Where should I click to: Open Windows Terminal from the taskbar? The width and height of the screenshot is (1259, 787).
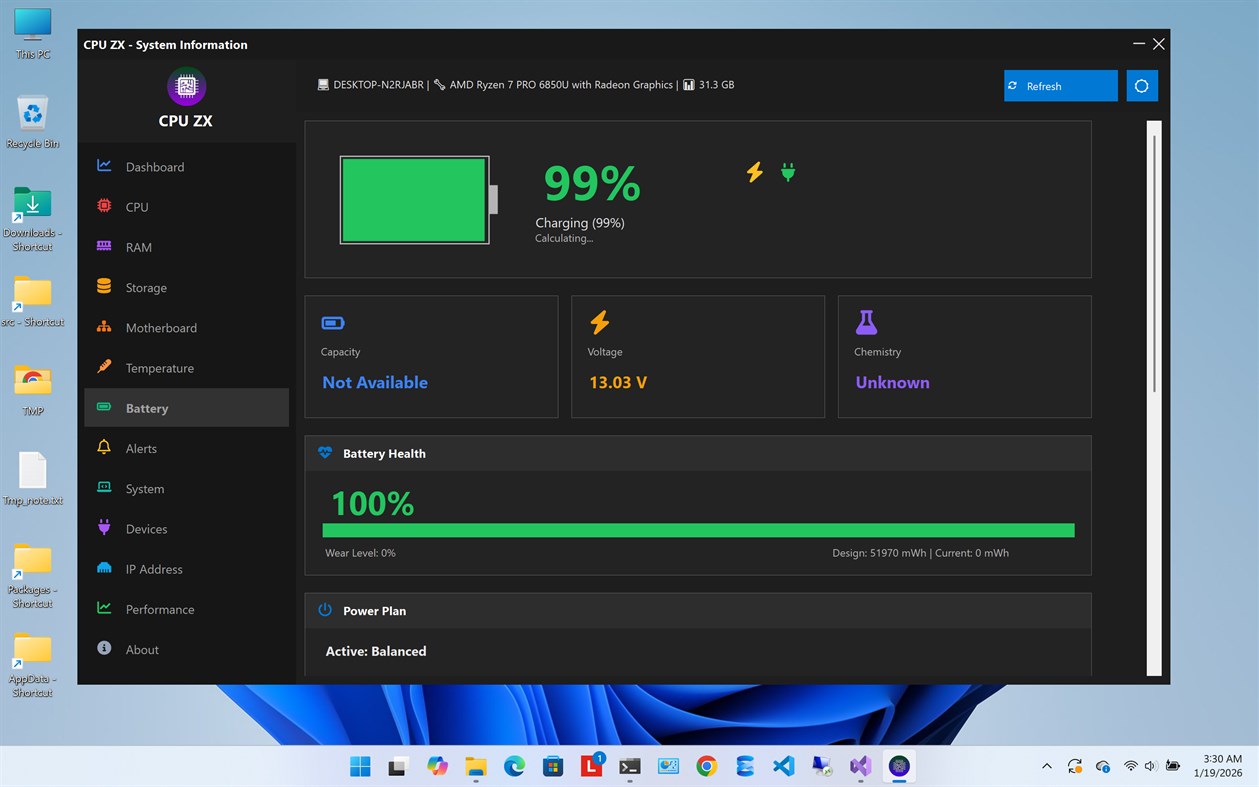point(629,766)
